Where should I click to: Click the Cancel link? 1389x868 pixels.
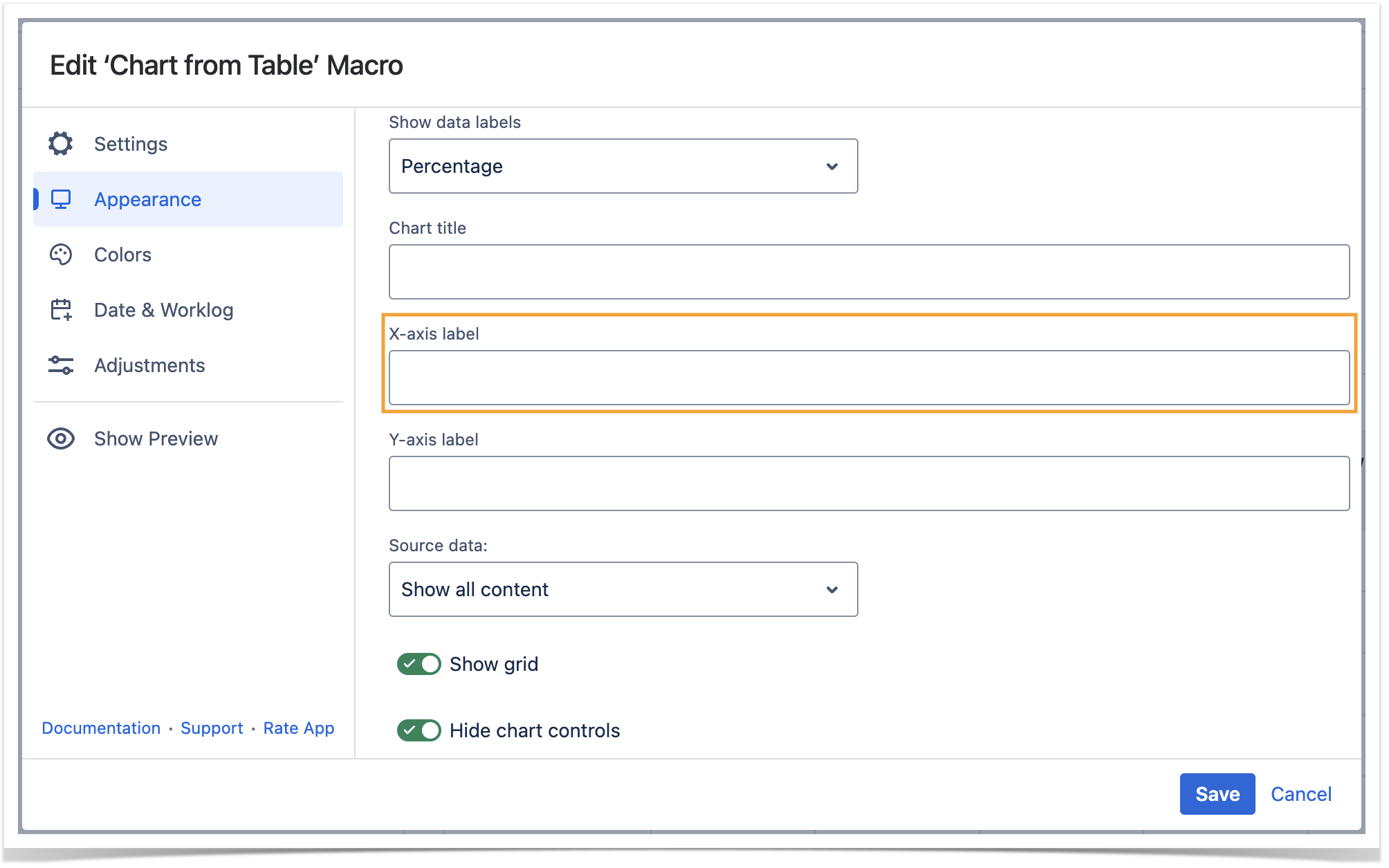[x=1300, y=794]
